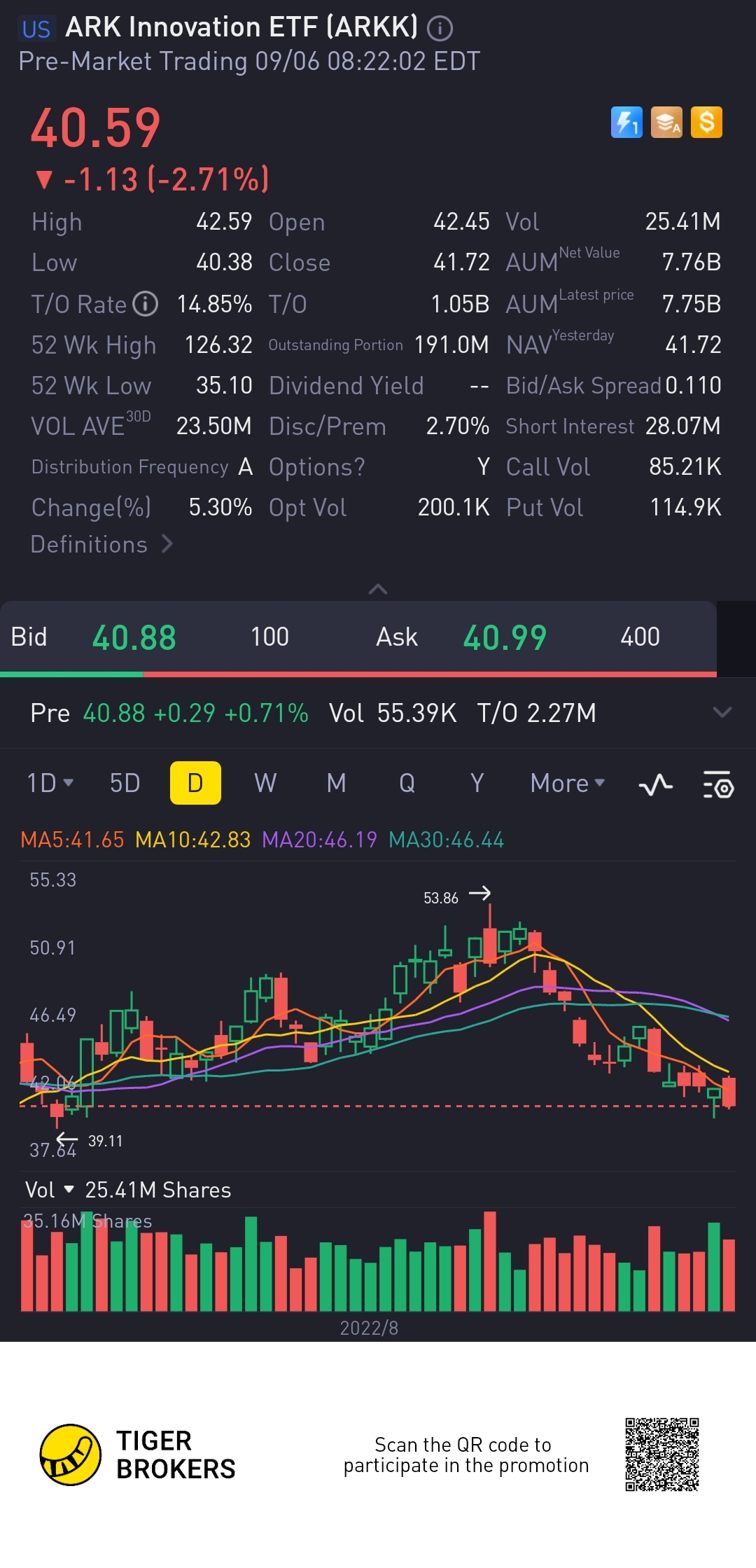Screen dimensions: 756x1568
Task: Tap the 25.41M Shares volume label
Action: tap(158, 1190)
